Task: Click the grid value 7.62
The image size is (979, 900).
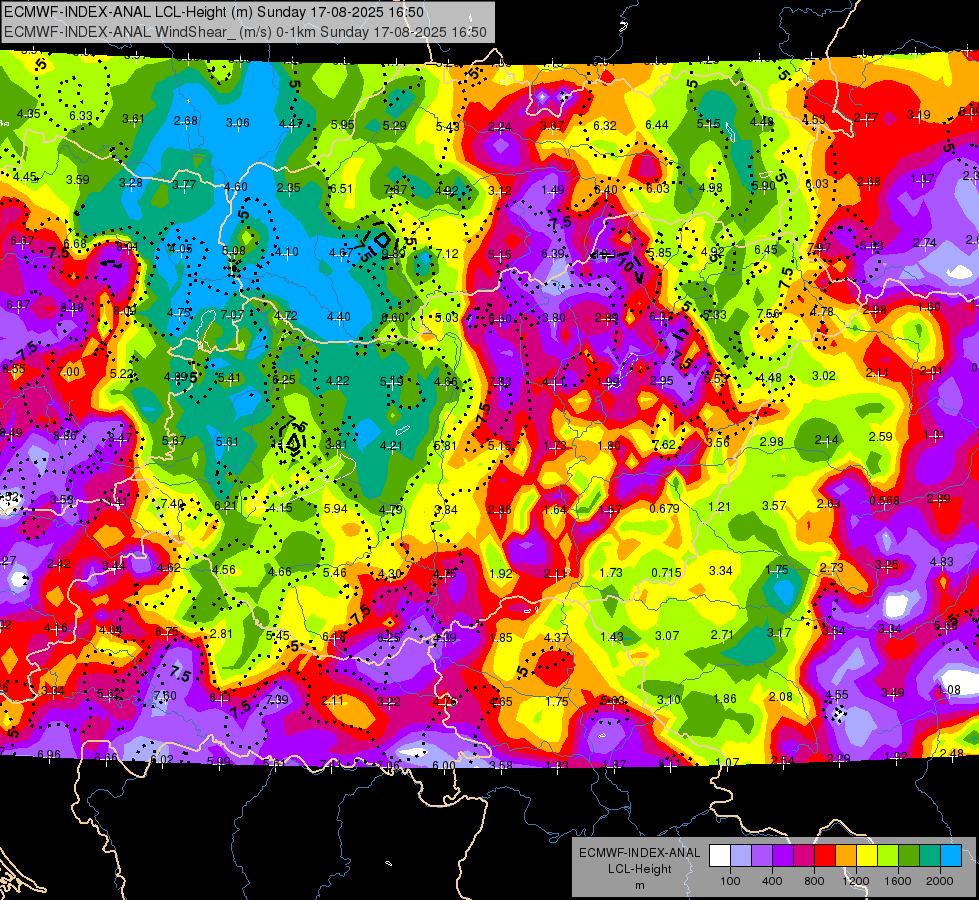Action: (x=664, y=445)
